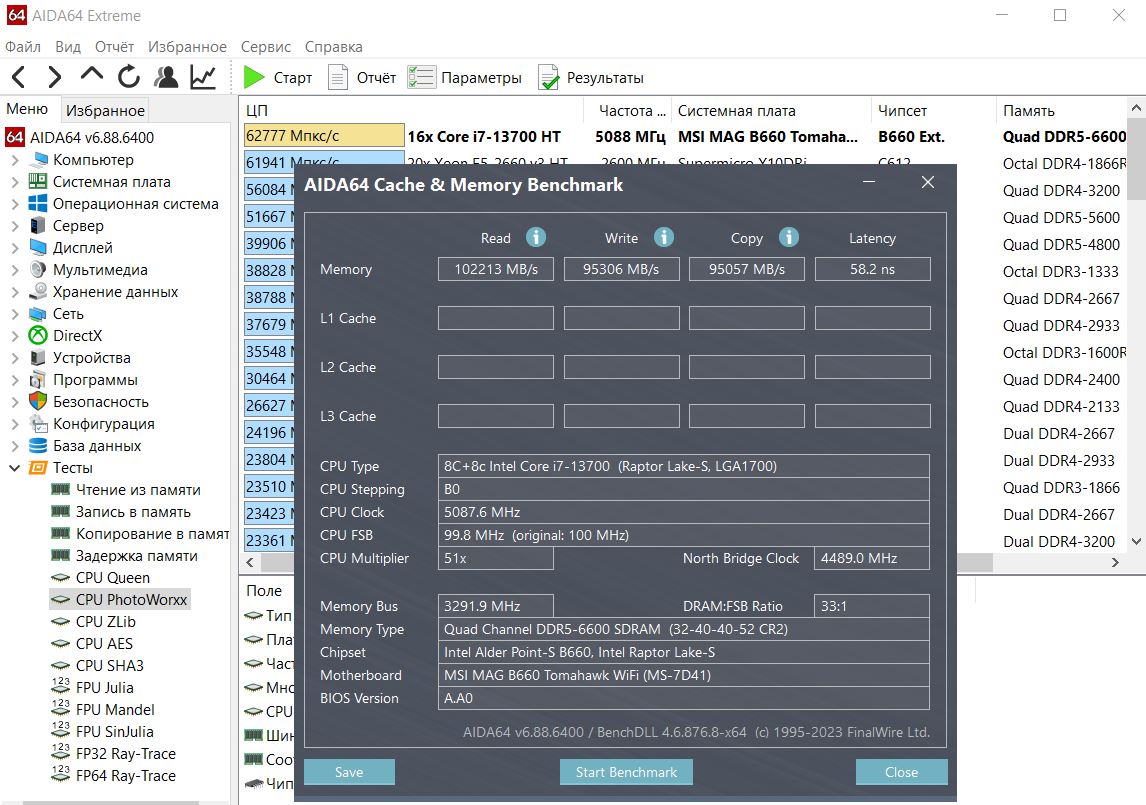The width and height of the screenshot is (1146, 805).
Task: Open the CPU AES test
Action: click(x=104, y=643)
